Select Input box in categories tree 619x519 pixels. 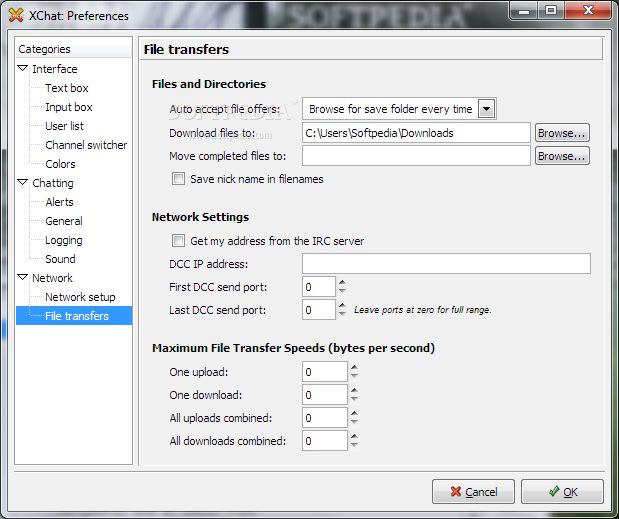tap(69, 107)
